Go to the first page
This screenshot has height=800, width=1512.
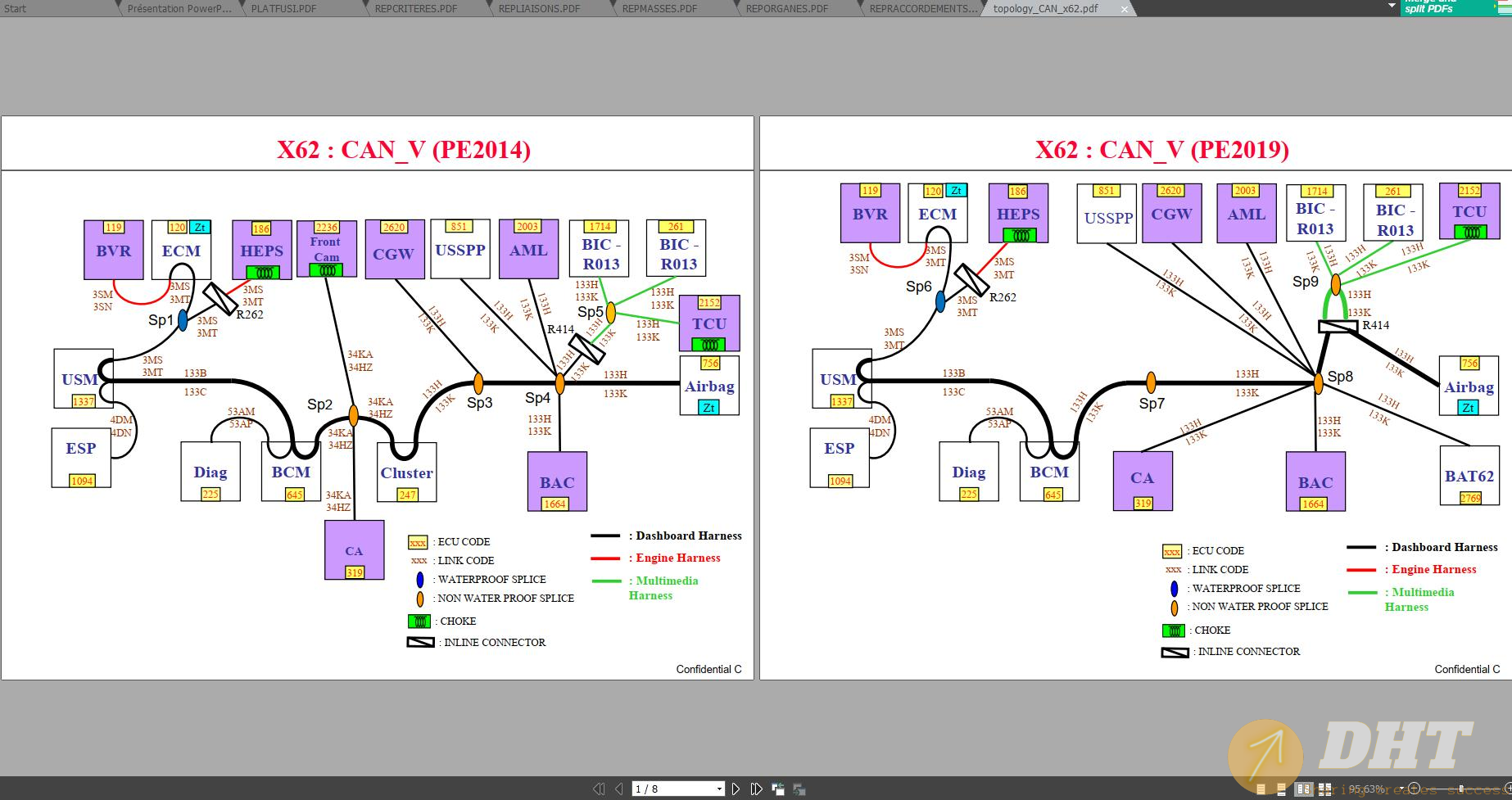point(599,789)
